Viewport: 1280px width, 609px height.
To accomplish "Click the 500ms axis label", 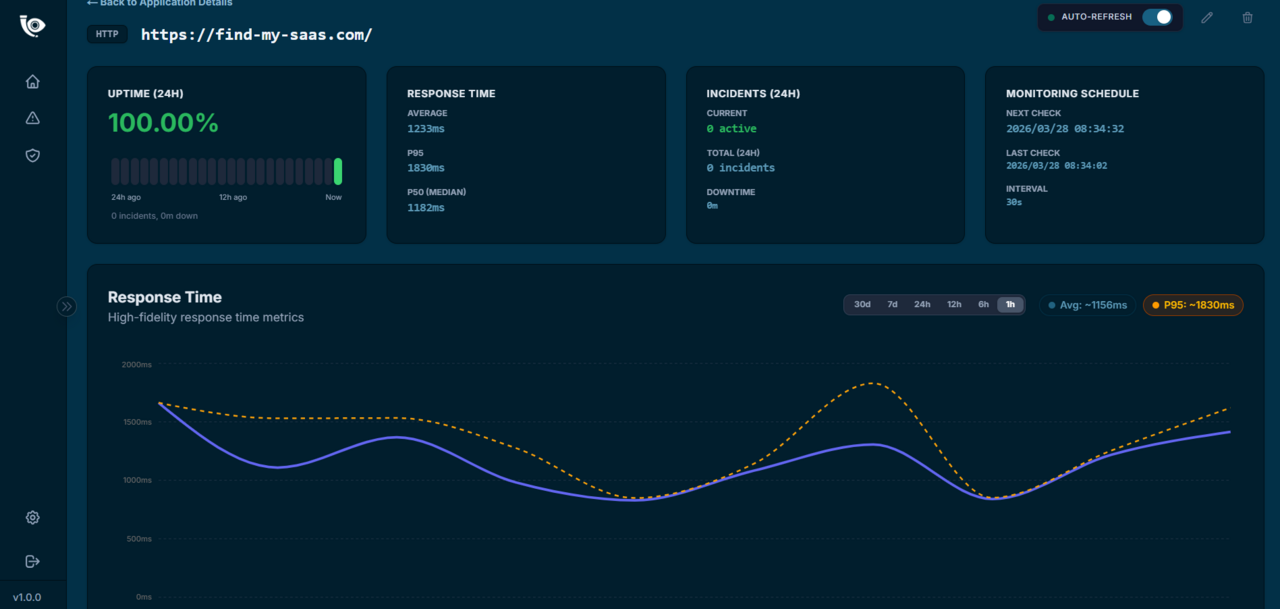I will pyautogui.click(x=138, y=539).
